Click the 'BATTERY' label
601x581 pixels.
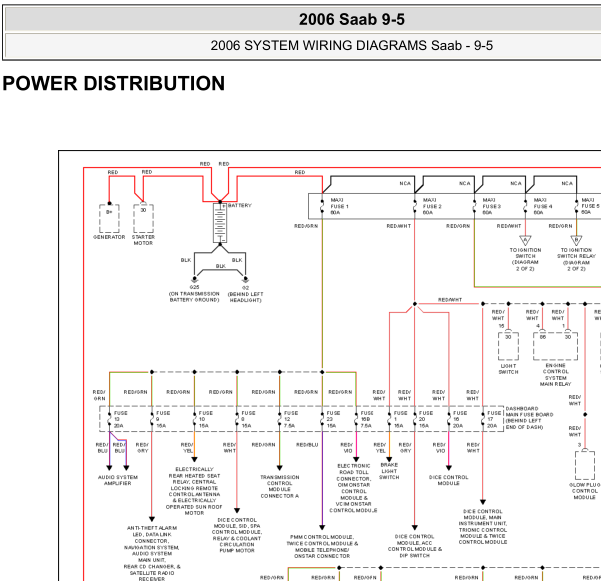point(240,205)
